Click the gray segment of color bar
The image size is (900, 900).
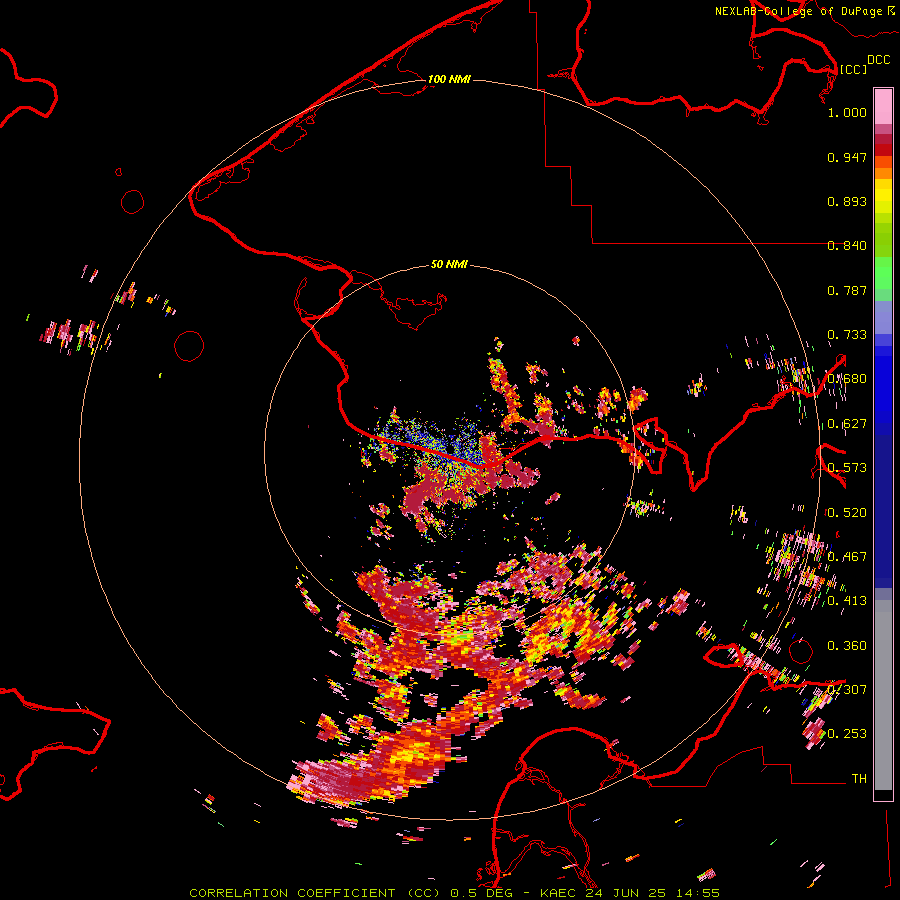(883, 695)
